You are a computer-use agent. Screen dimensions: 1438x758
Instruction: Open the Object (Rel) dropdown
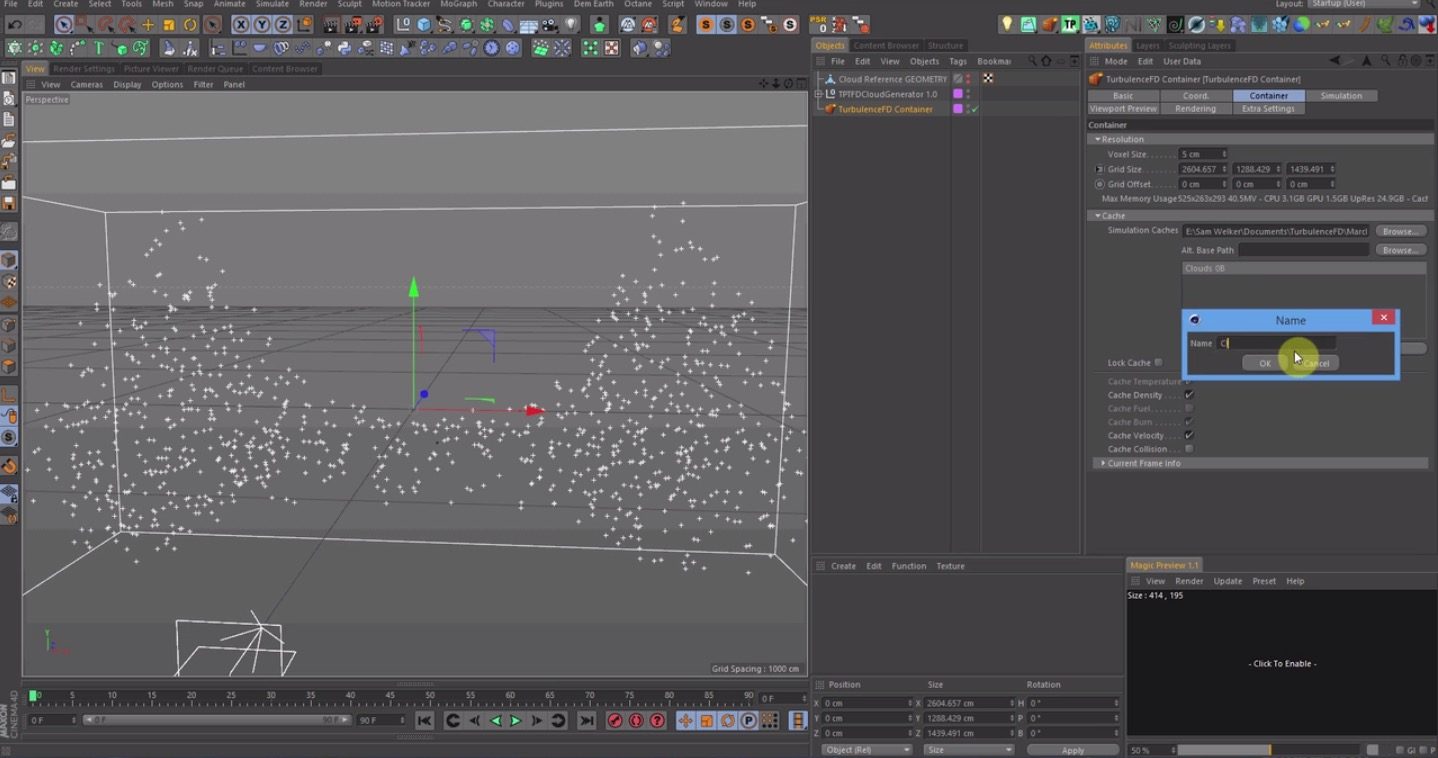866,749
